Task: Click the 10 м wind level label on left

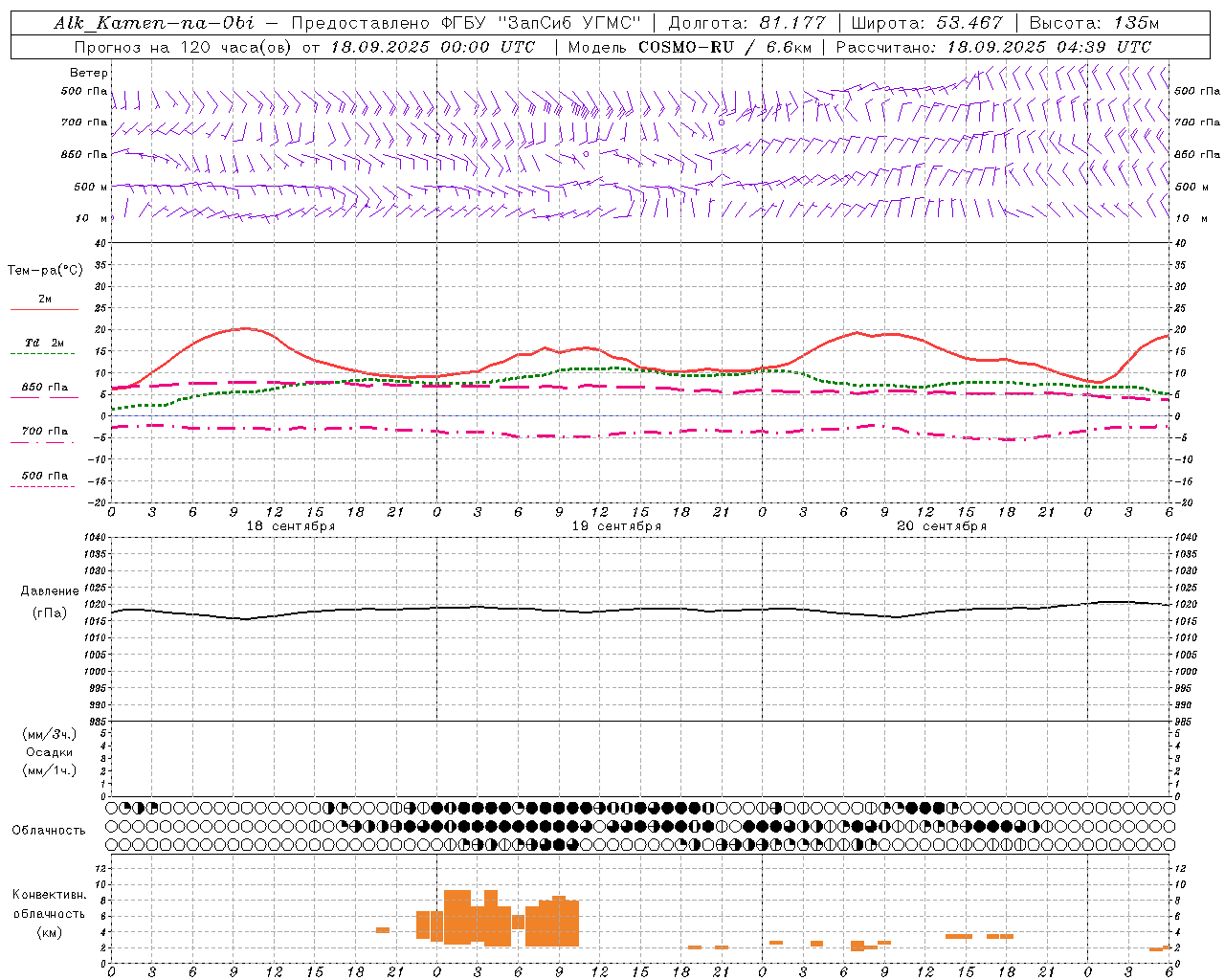Action: 91,218
